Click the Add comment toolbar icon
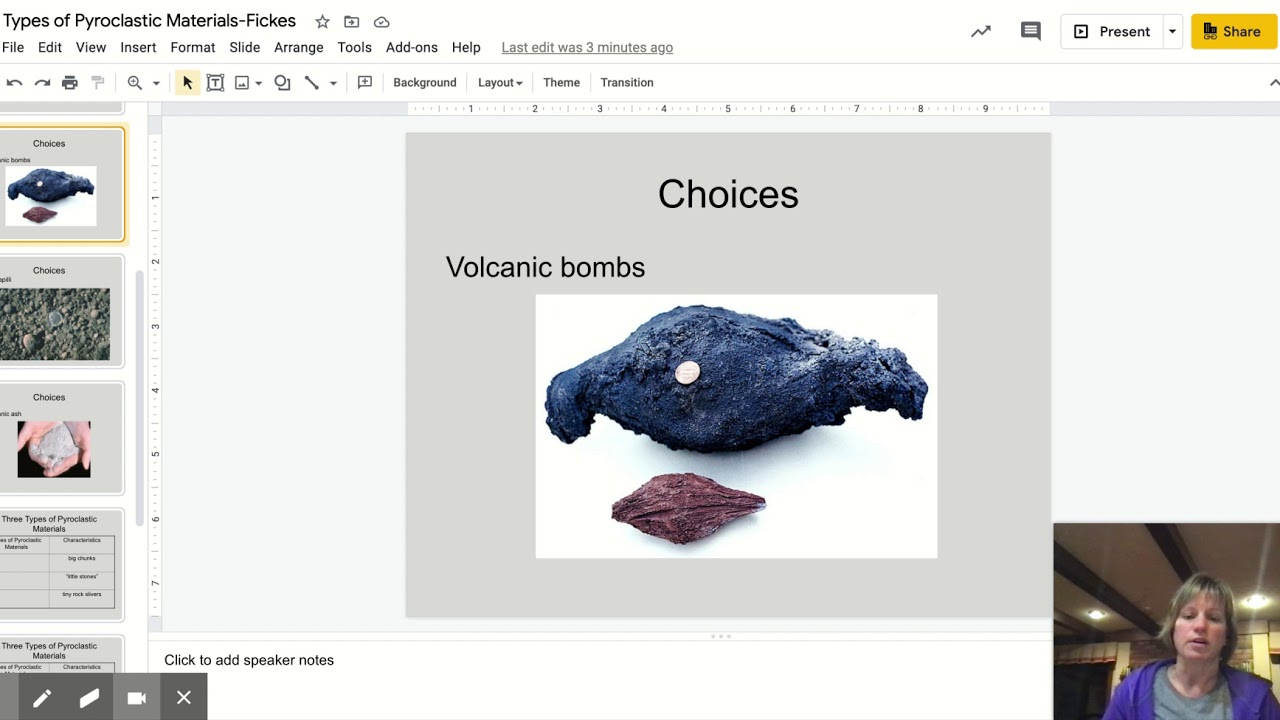Image resolution: width=1280 pixels, height=720 pixels. (365, 83)
